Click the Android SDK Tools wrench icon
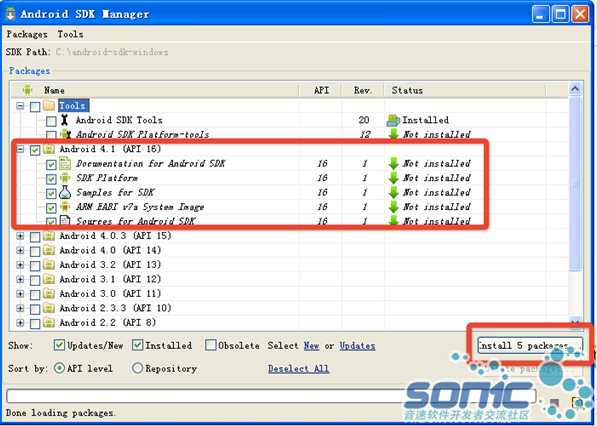The image size is (597, 426). click(x=65, y=120)
